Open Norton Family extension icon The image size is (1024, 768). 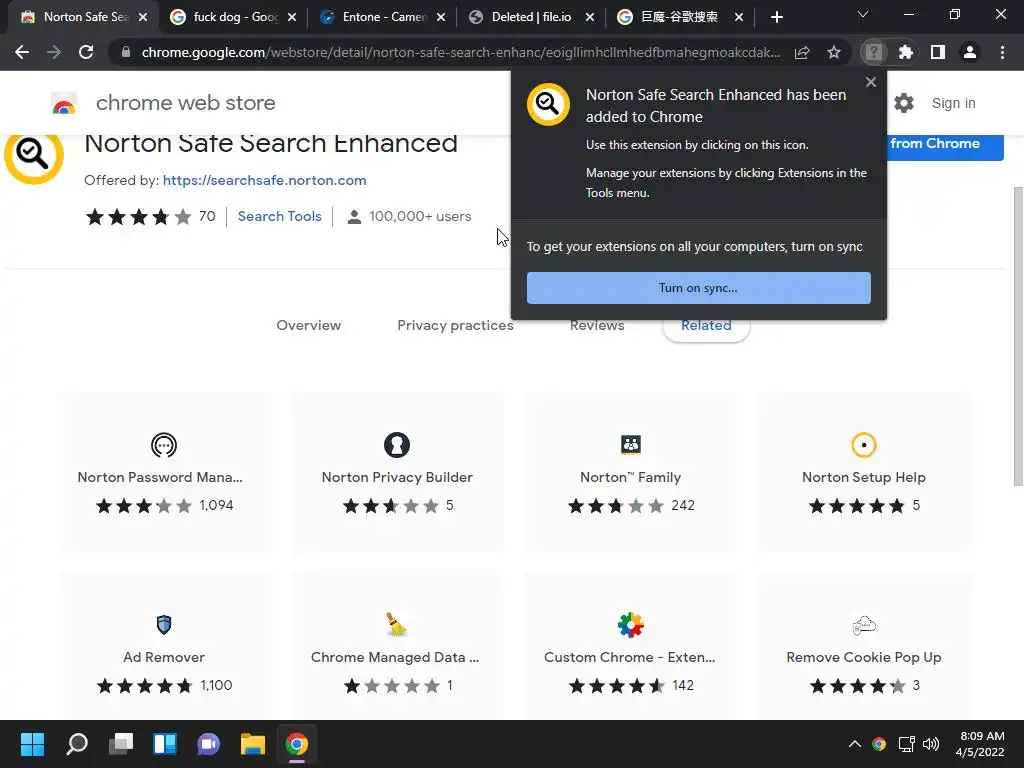point(630,445)
